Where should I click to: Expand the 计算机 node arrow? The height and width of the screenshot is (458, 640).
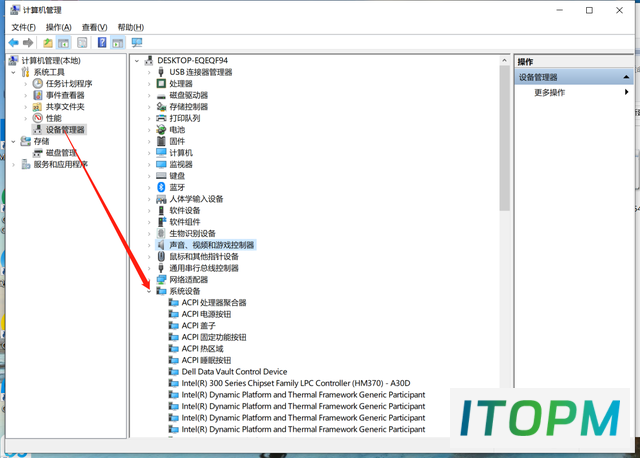[x=149, y=153]
